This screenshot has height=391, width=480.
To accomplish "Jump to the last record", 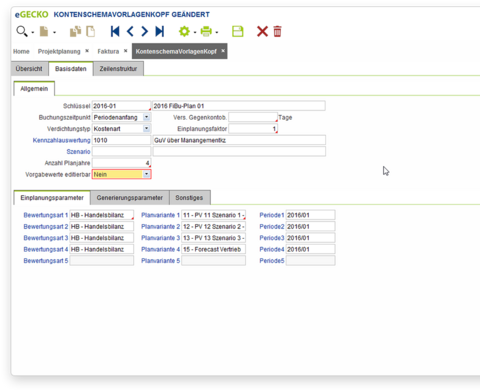I will (x=160, y=31).
